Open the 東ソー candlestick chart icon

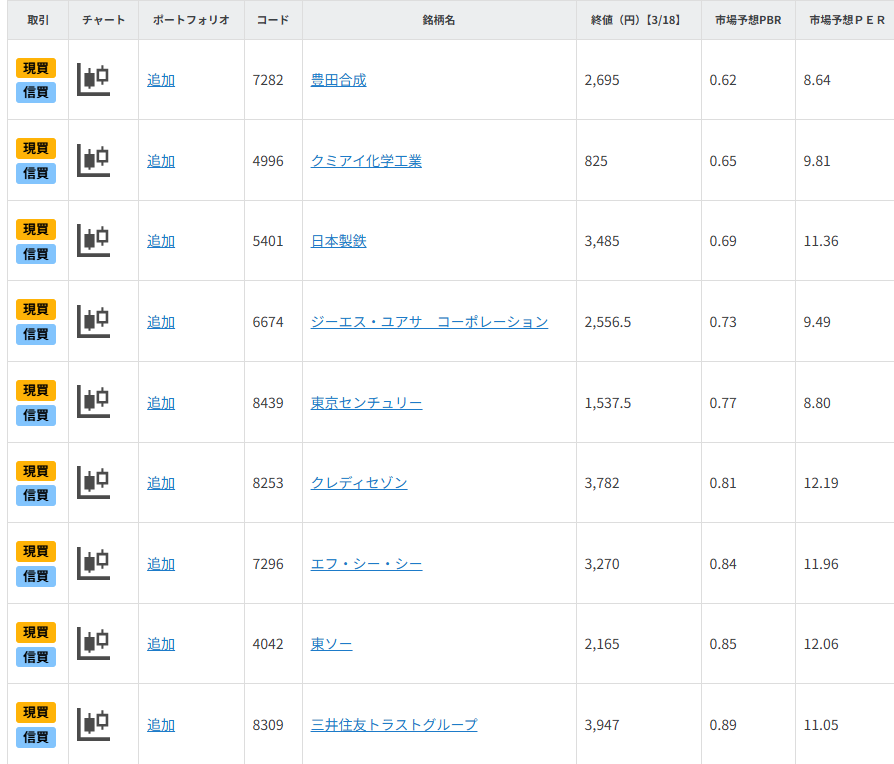tap(94, 644)
